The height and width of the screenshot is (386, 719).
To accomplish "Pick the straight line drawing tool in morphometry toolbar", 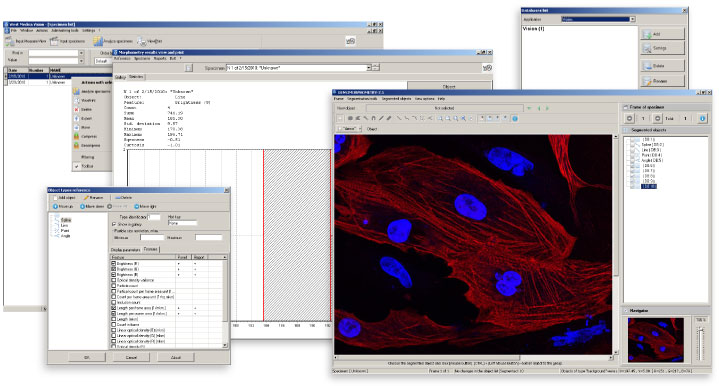I will coord(381,118).
